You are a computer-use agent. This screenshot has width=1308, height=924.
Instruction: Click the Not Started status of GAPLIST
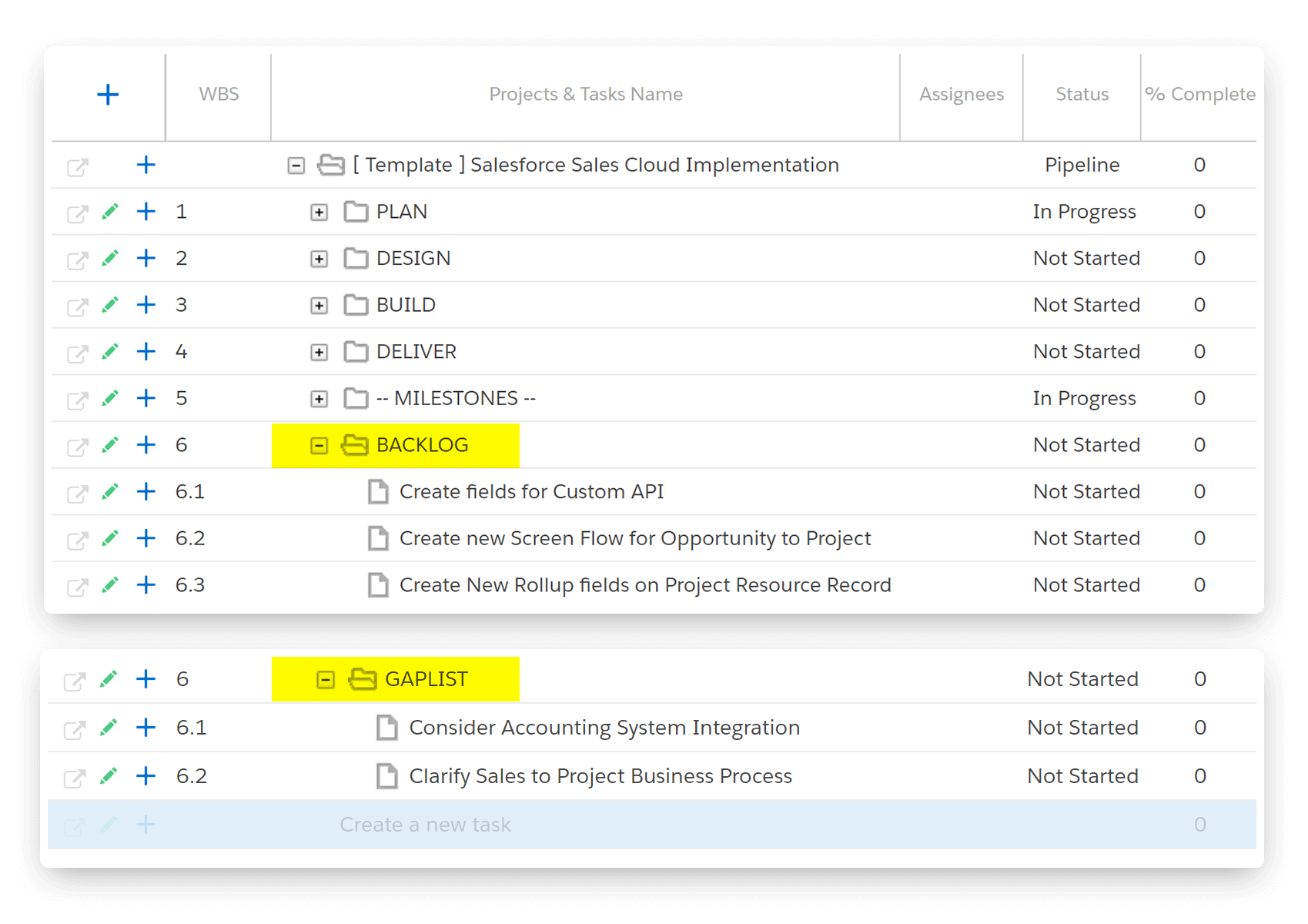point(1082,679)
